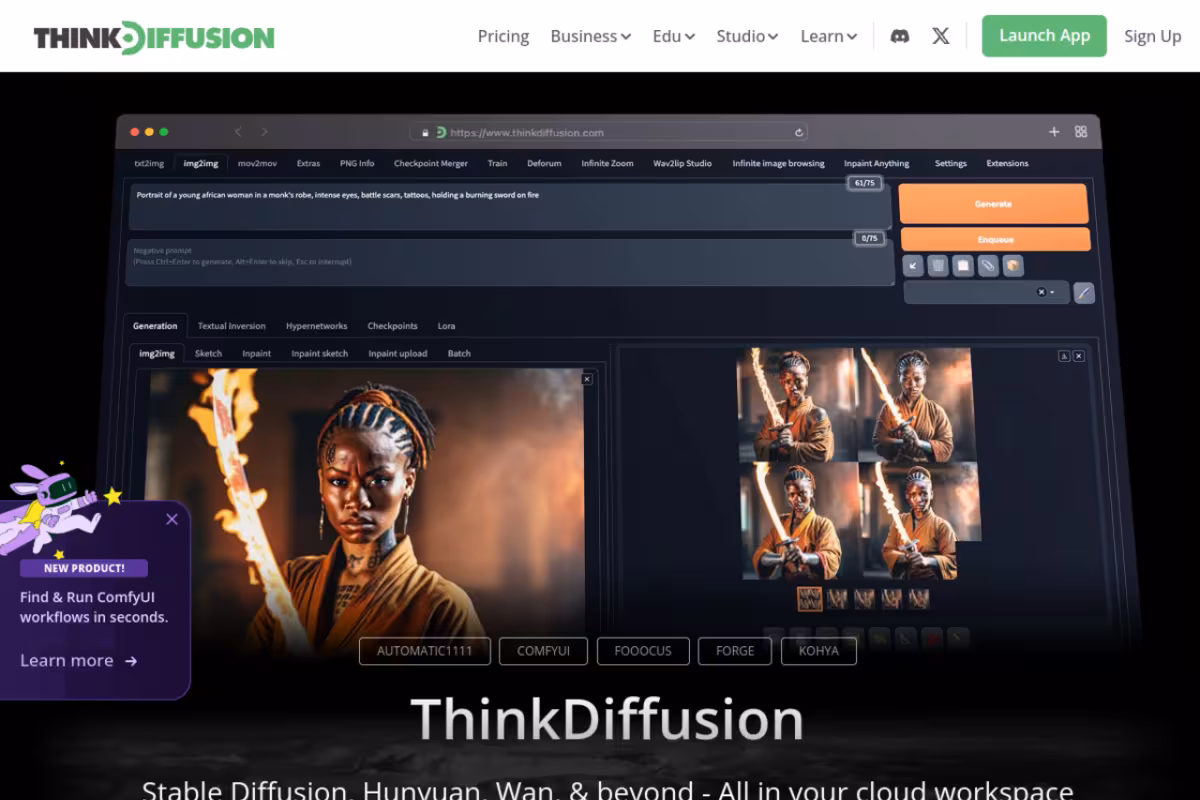Switch to the txt2img tab
Image resolution: width=1200 pixels, height=800 pixels.
[x=149, y=163]
